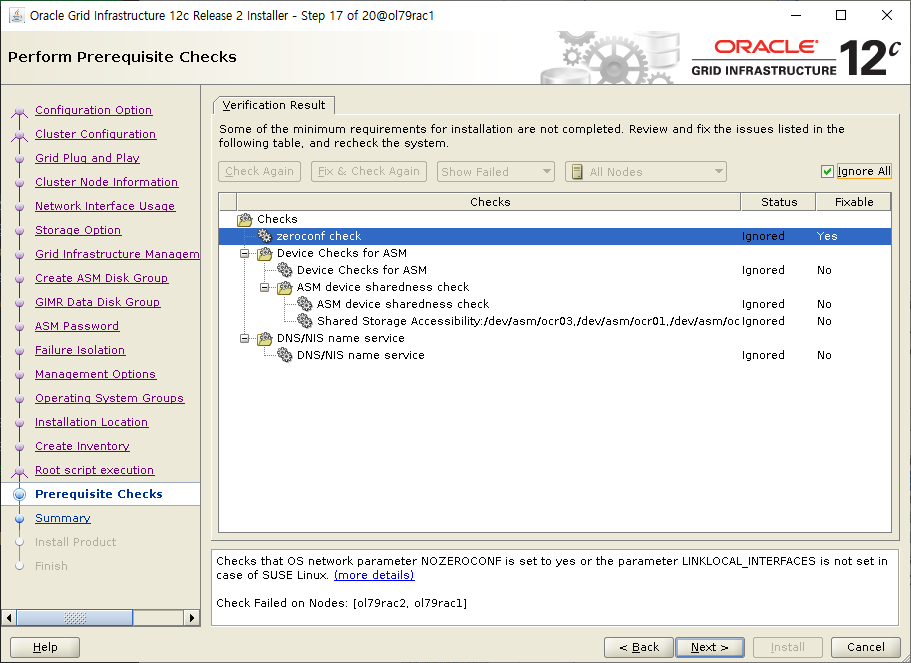
Task: Go to Installation Location step
Action: click(91, 422)
